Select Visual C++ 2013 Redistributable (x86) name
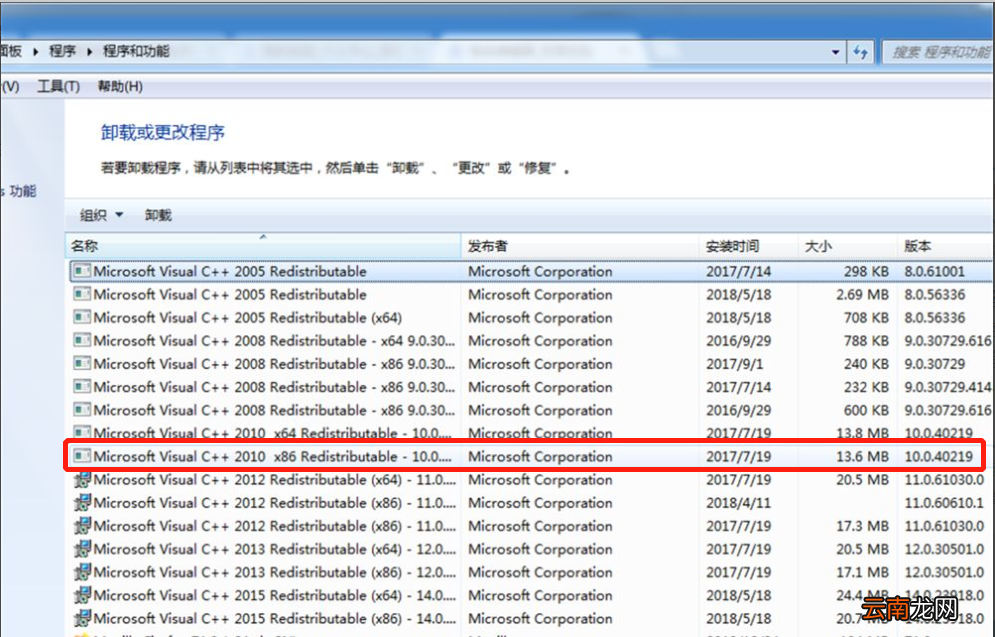Screen dimensions: 995x637 tap(274, 572)
